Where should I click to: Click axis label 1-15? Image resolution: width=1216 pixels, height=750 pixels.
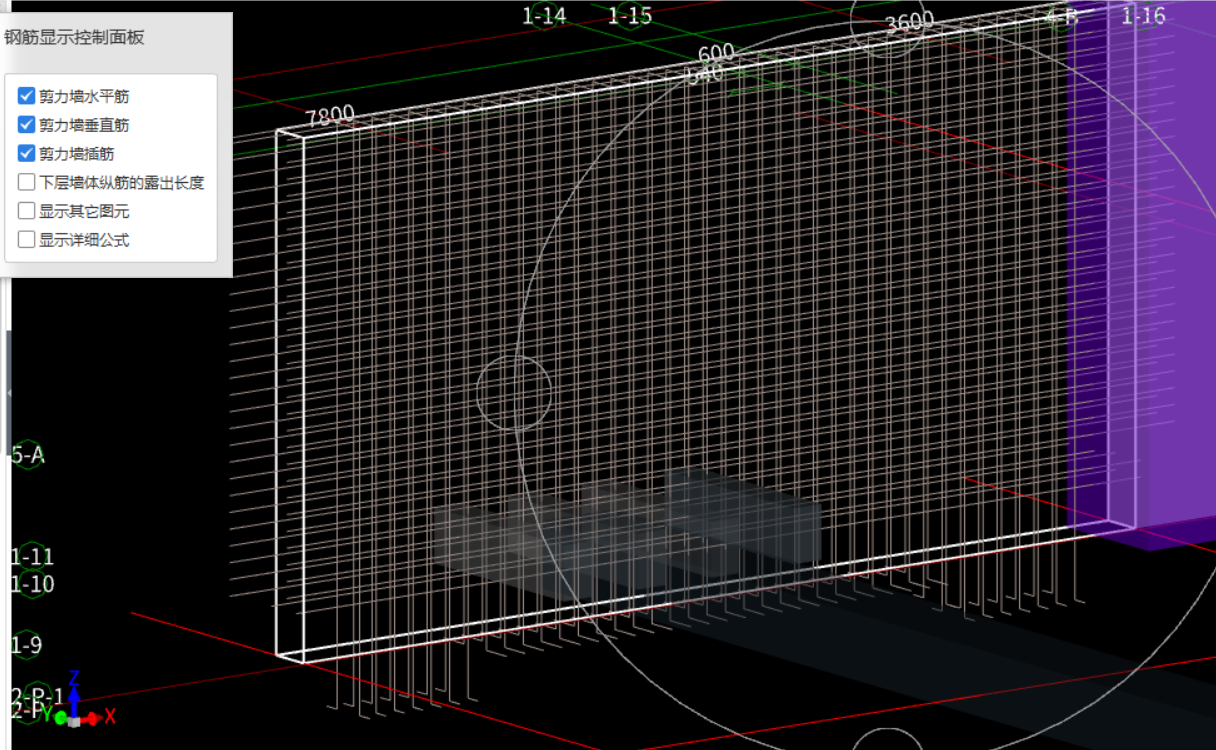(x=630, y=15)
